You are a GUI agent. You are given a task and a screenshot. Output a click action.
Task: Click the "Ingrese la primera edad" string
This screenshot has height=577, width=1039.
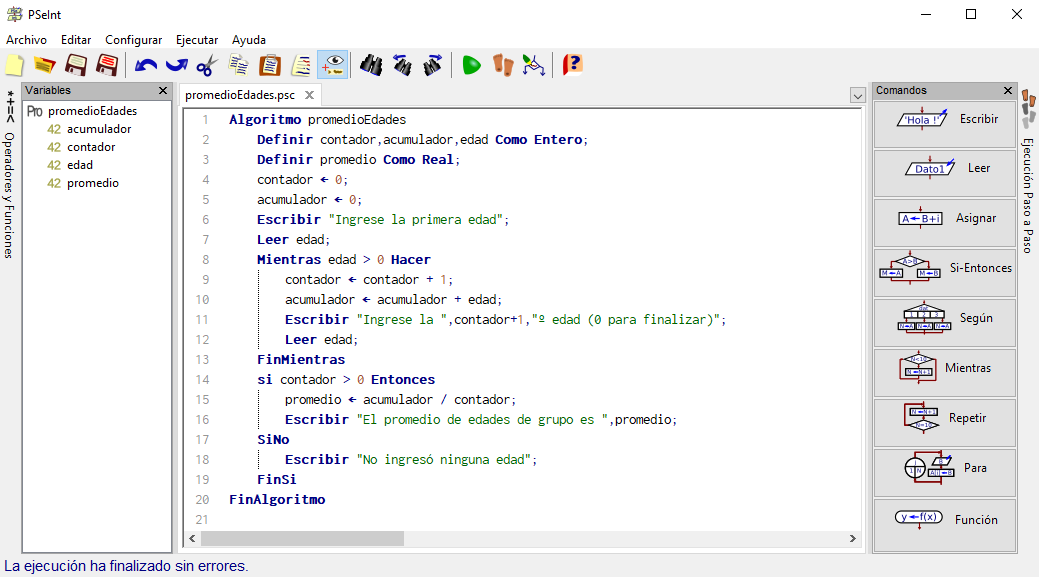coord(415,220)
